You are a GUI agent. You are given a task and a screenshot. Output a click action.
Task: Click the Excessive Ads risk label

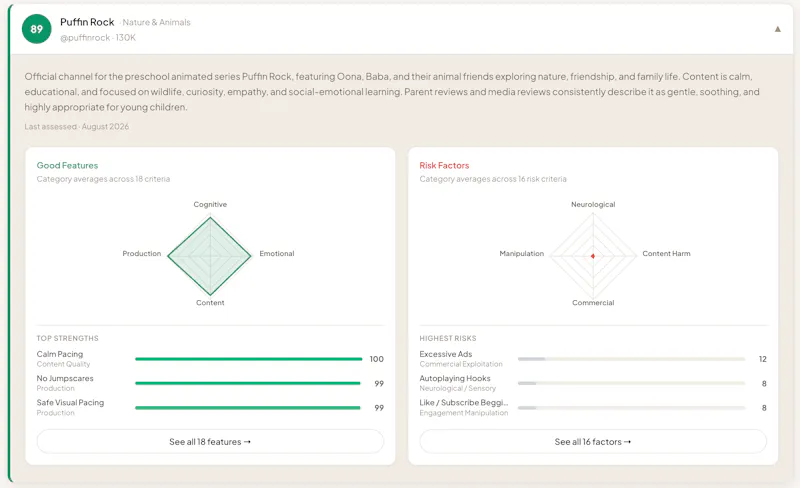pos(446,354)
